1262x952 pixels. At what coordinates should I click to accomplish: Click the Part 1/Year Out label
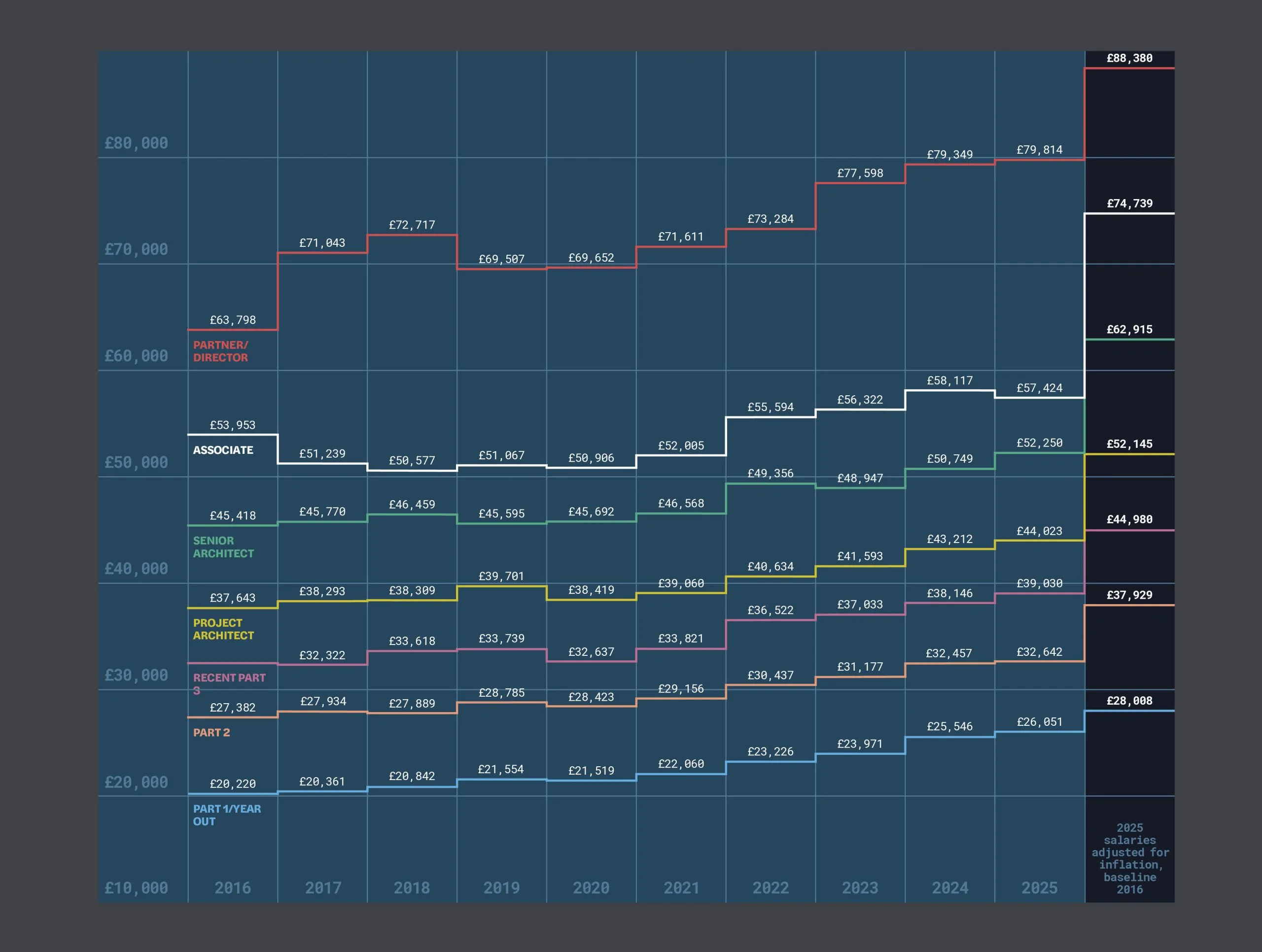[x=226, y=815]
